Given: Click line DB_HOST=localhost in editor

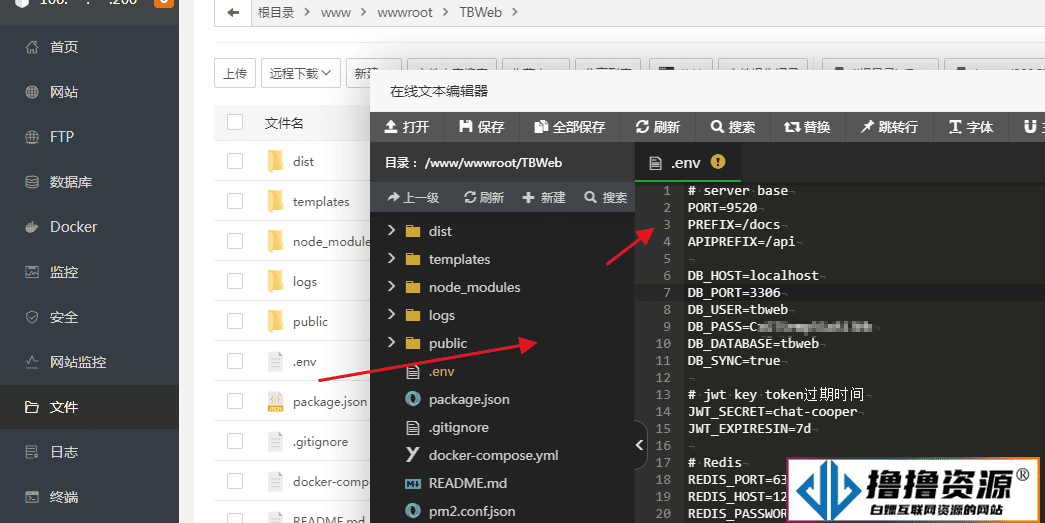Looking at the screenshot, I should click(x=753, y=275).
